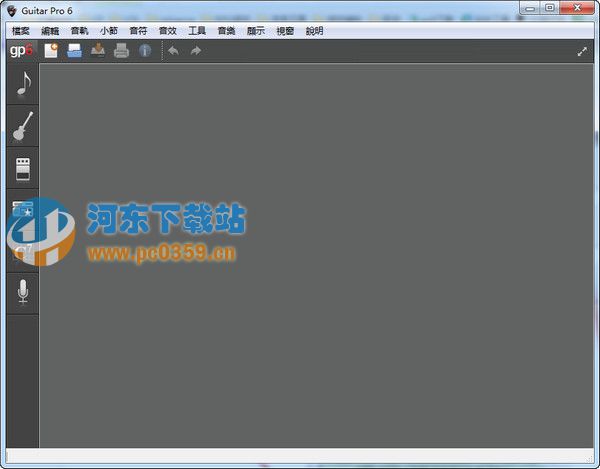
Task: Open the 說明 menu
Action: coord(315,31)
